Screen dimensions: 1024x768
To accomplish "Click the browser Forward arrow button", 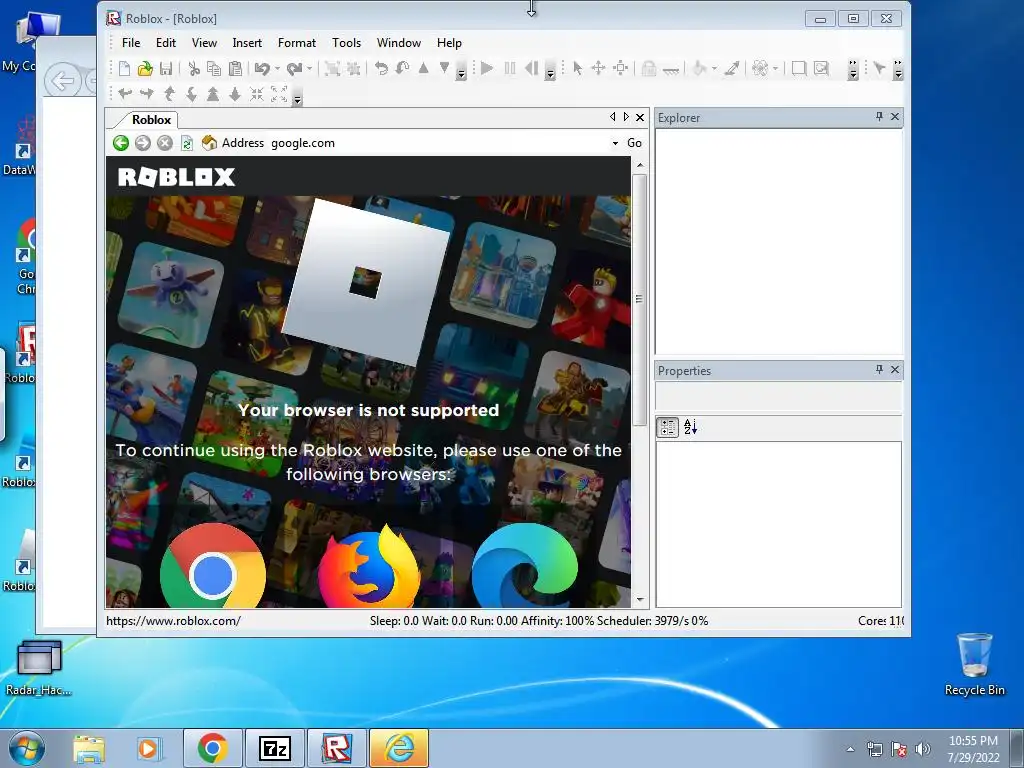I will click(x=142, y=143).
